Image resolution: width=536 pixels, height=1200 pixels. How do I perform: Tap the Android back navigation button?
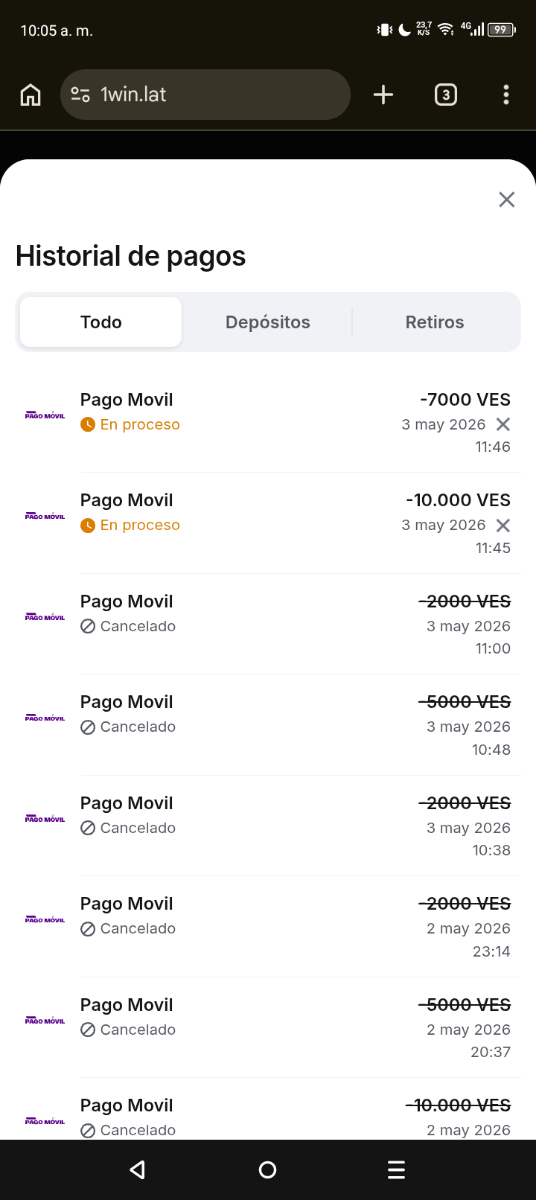[137, 1170]
